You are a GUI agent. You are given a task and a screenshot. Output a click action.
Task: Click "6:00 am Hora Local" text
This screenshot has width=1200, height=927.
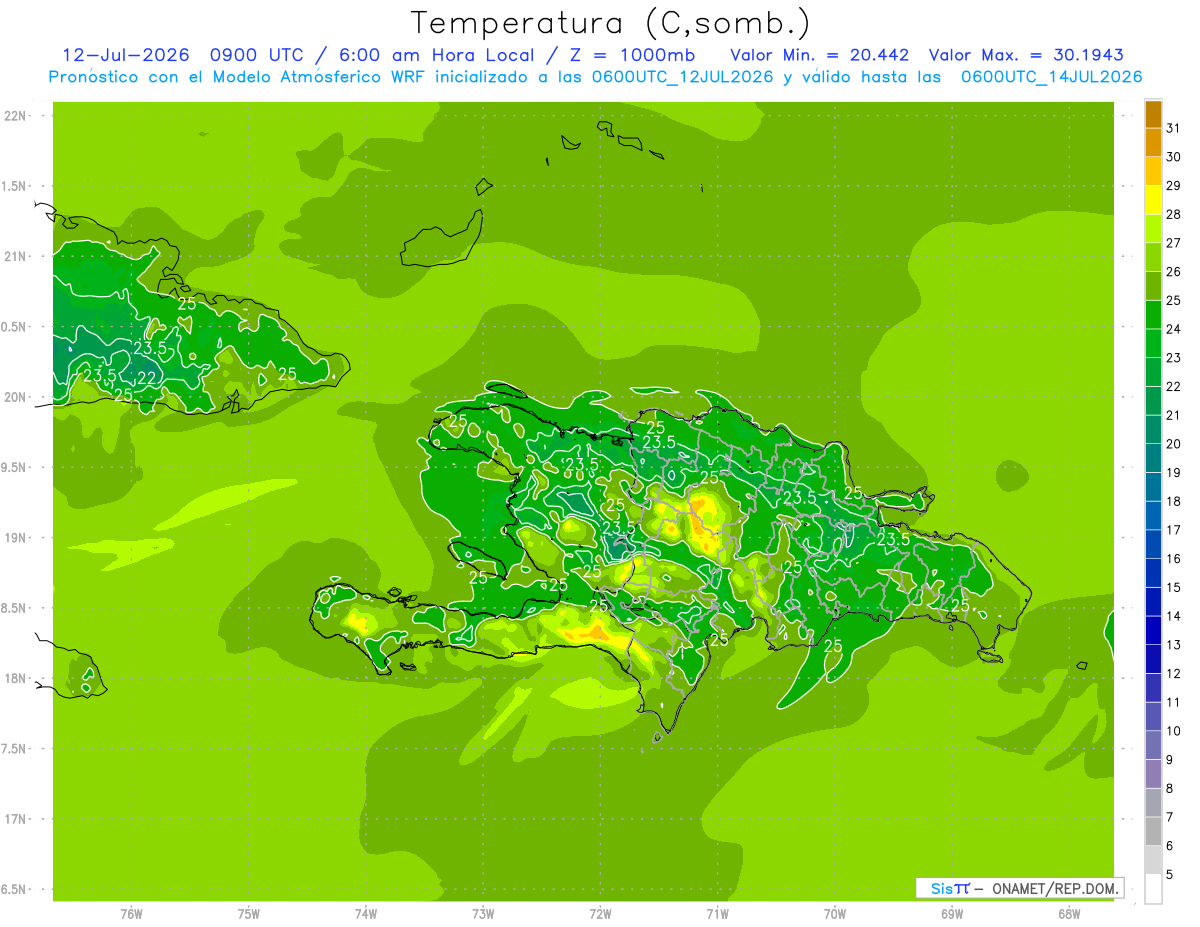click(x=436, y=55)
